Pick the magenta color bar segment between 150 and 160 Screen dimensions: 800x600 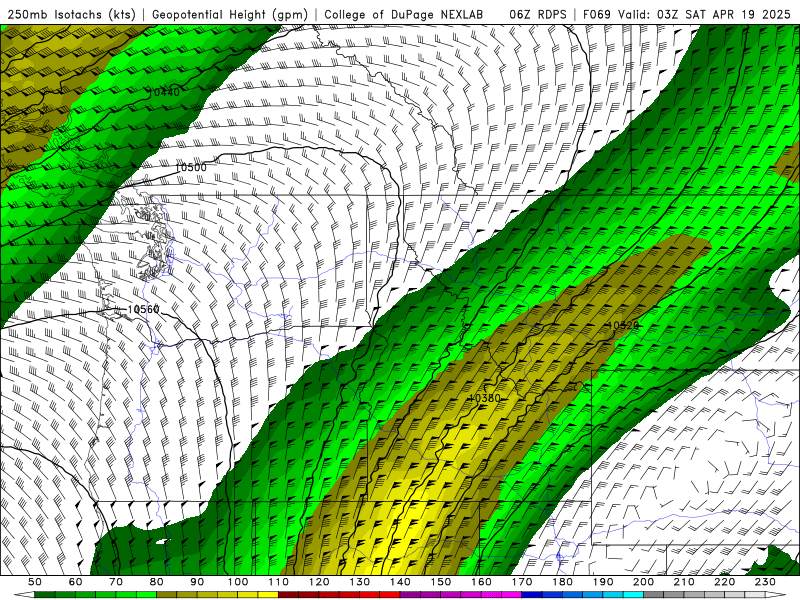(461, 595)
